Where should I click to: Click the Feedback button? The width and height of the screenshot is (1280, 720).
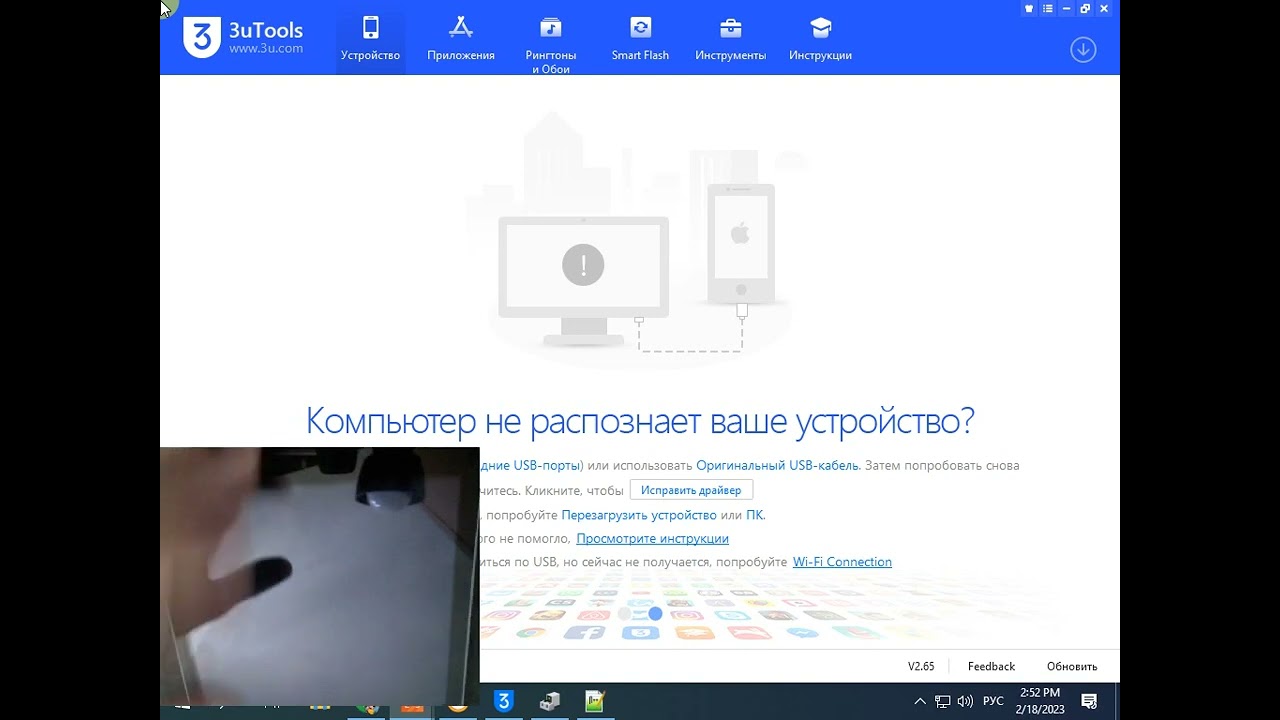tap(991, 666)
